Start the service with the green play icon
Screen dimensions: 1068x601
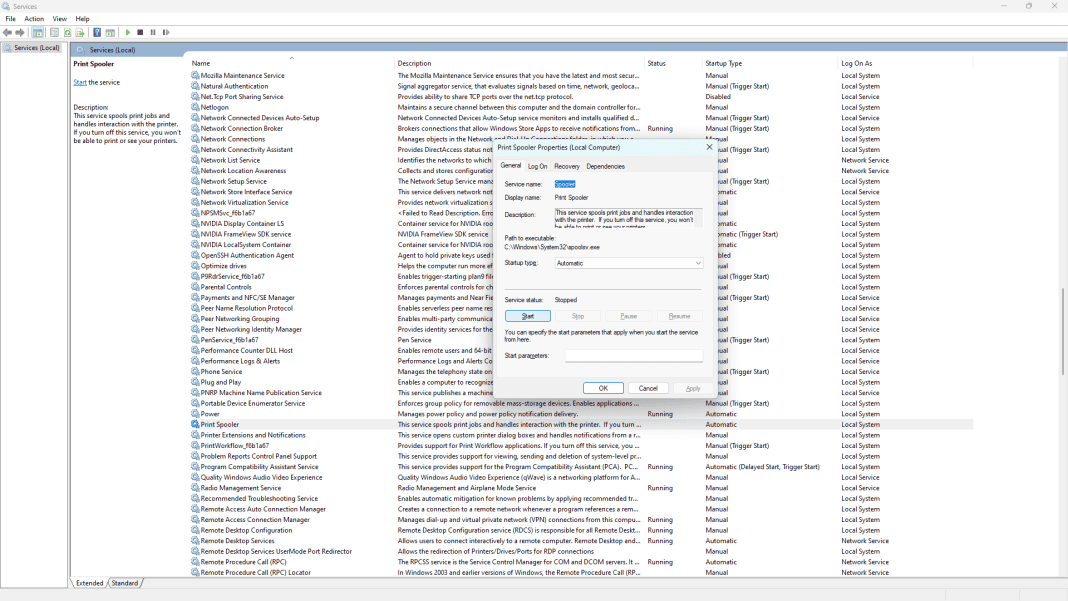128,32
